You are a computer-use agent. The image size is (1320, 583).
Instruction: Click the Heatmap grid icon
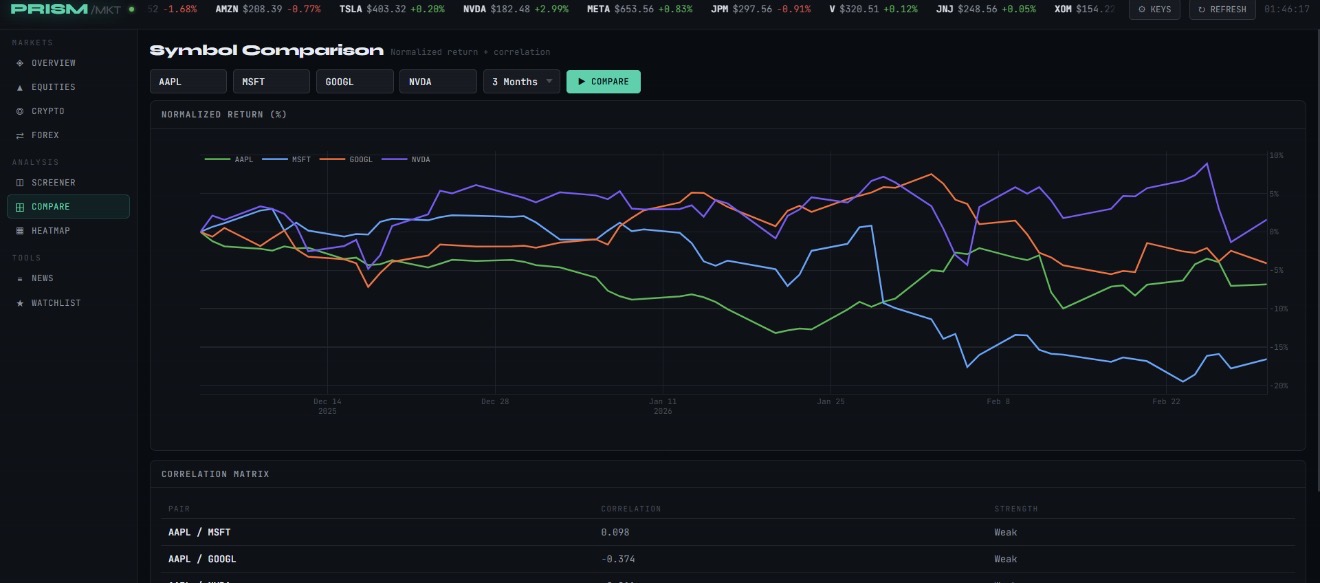click(x=20, y=231)
